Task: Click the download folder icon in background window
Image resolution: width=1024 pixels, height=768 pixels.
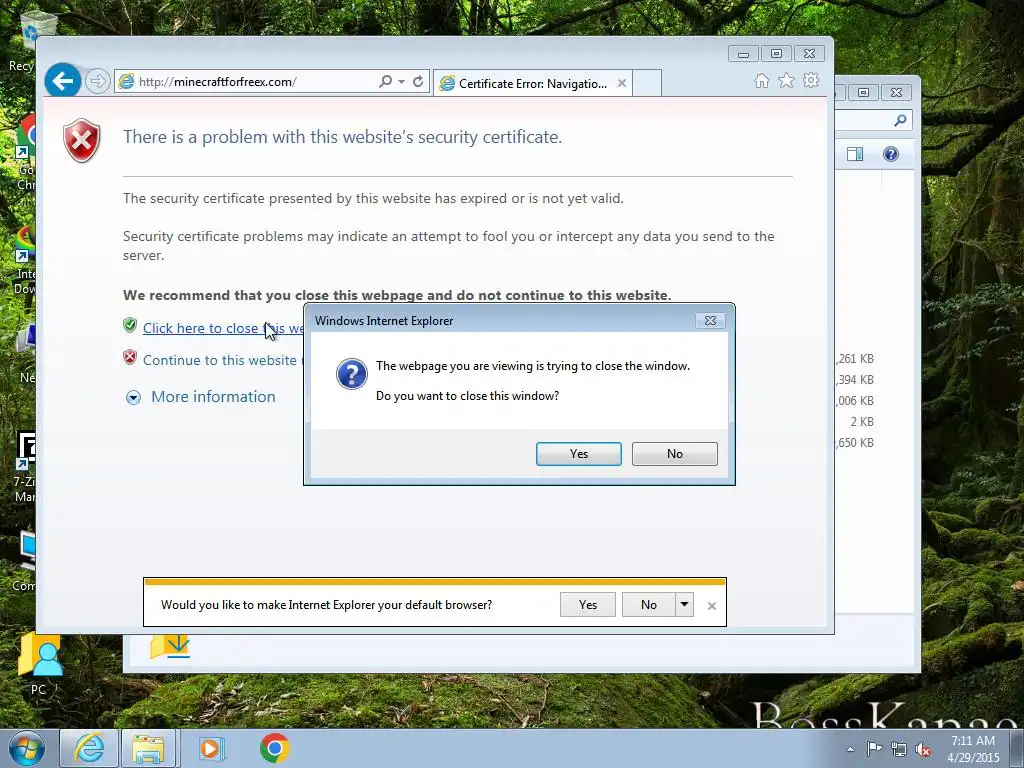Action: 170,647
